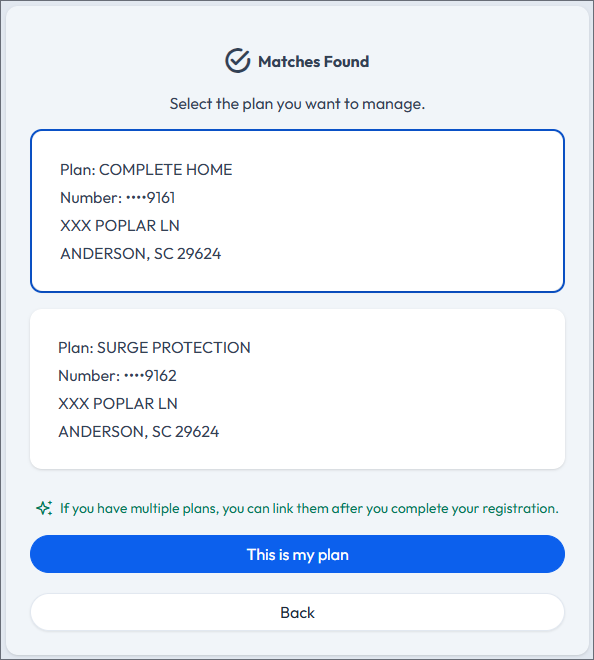
Task: Click the Matches Found checkmark icon
Action: pyautogui.click(x=237, y=61)
